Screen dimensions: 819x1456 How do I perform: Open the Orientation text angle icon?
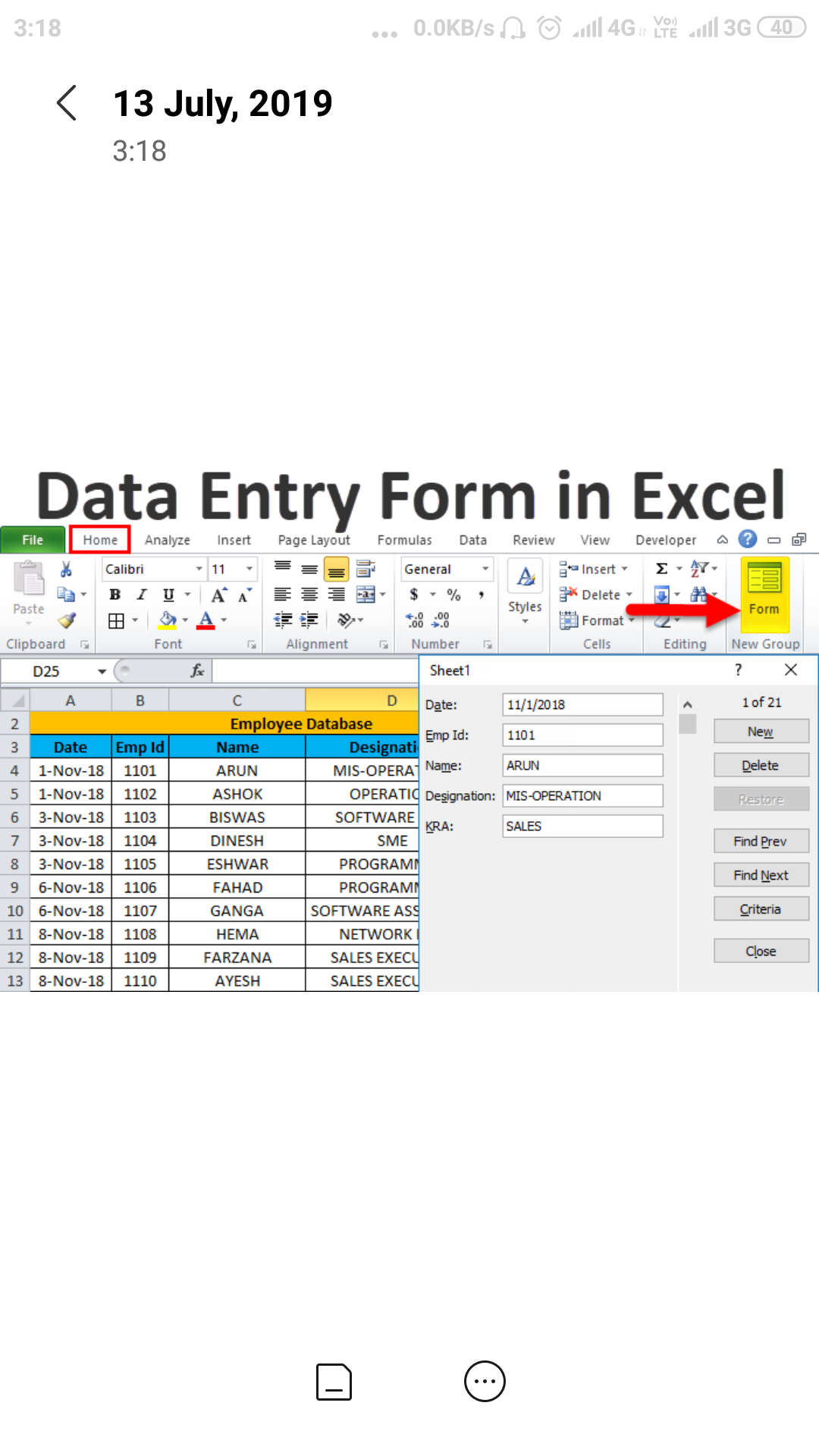tap(347, 620)
